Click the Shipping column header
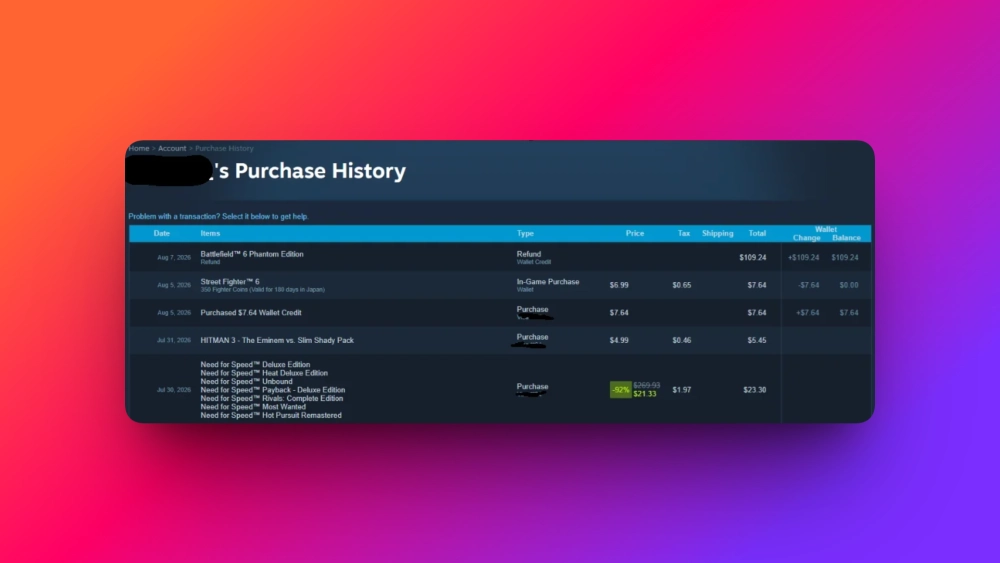The height and width of the screenshot is (563, 1000). (717, 233)
